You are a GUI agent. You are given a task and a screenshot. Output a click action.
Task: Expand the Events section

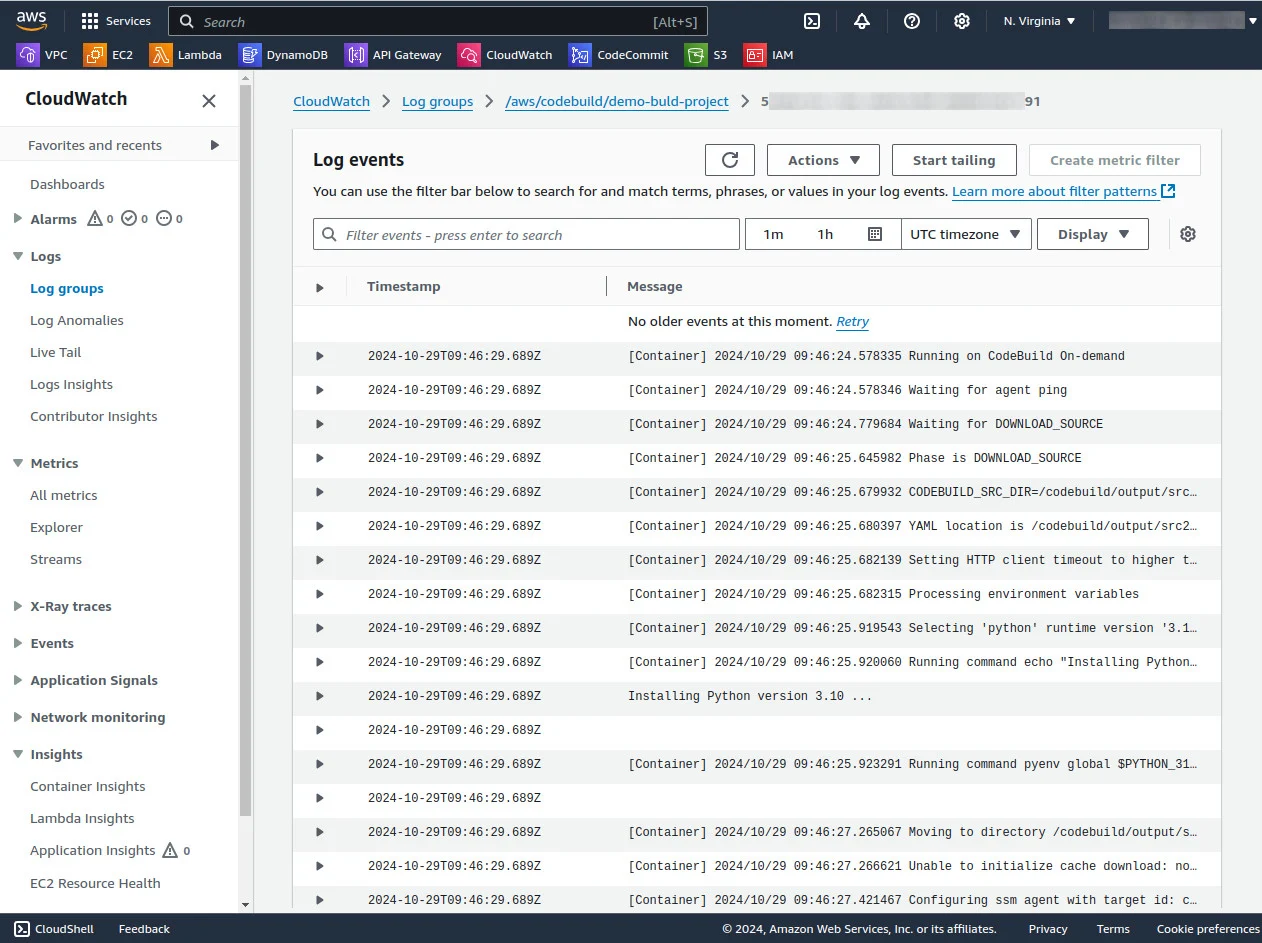[x=18, y=643]
